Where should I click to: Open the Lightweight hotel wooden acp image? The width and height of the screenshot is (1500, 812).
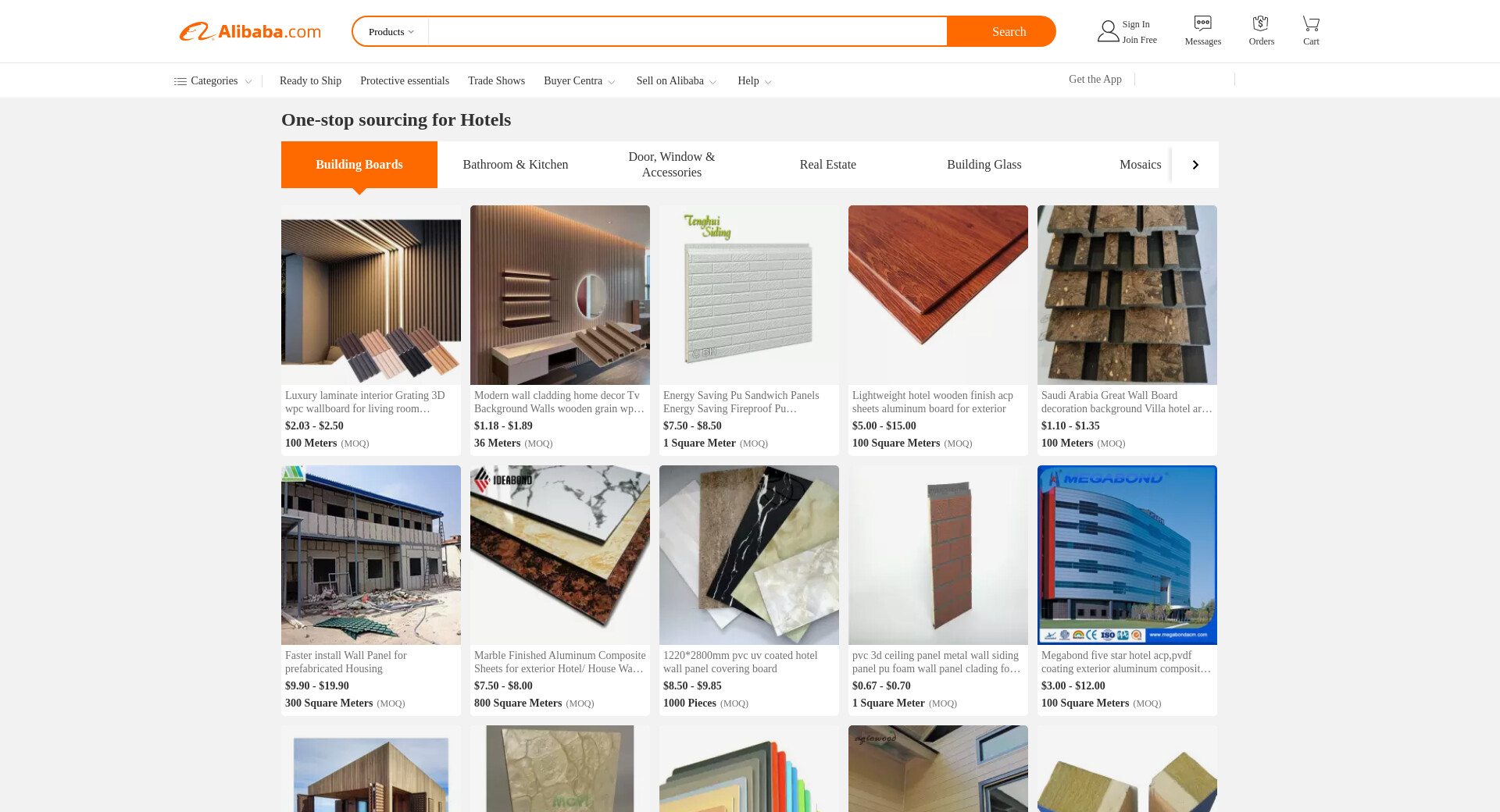pyautogui.click(x=938, y=295)
